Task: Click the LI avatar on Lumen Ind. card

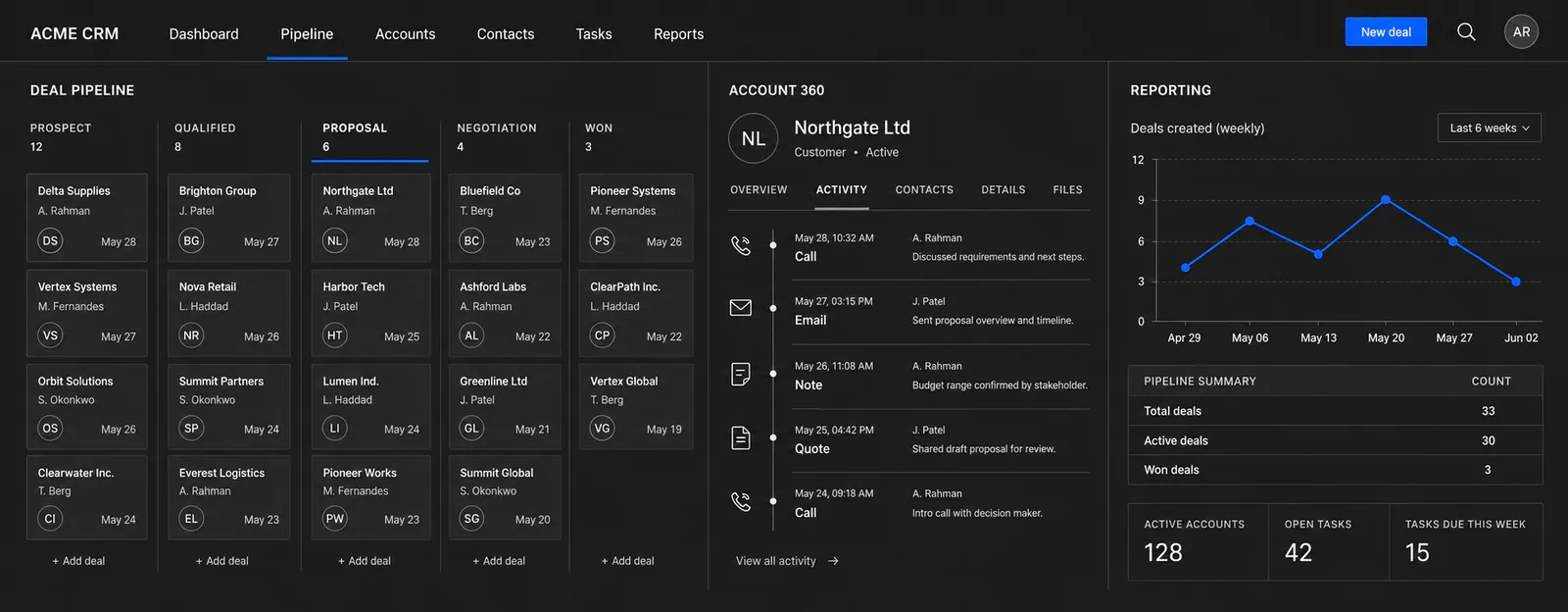Action: coord(335,428)
